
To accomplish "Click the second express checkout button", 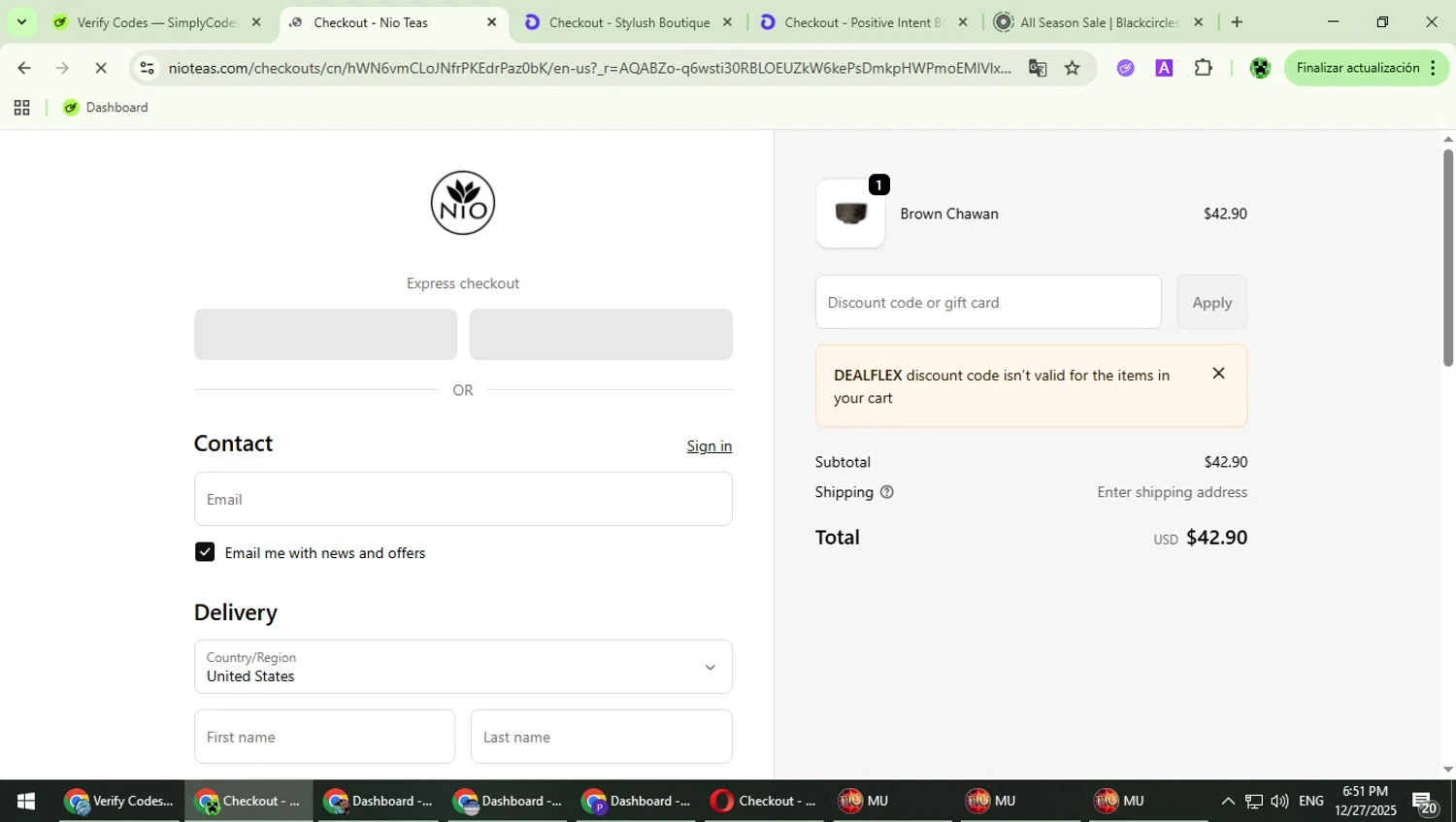I will 601,334.
